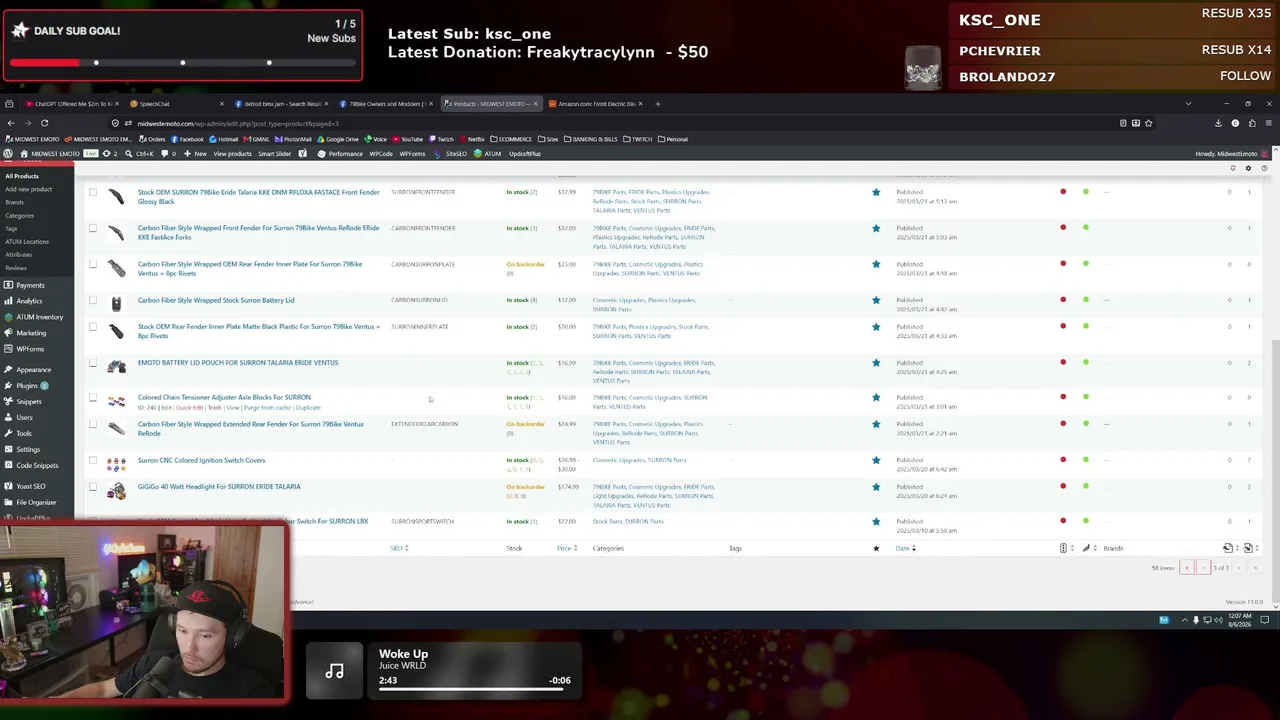
Task: Tick checkbox for Stock OEM SURRON Front Fender Glossy Black
Action: point(93,192)
